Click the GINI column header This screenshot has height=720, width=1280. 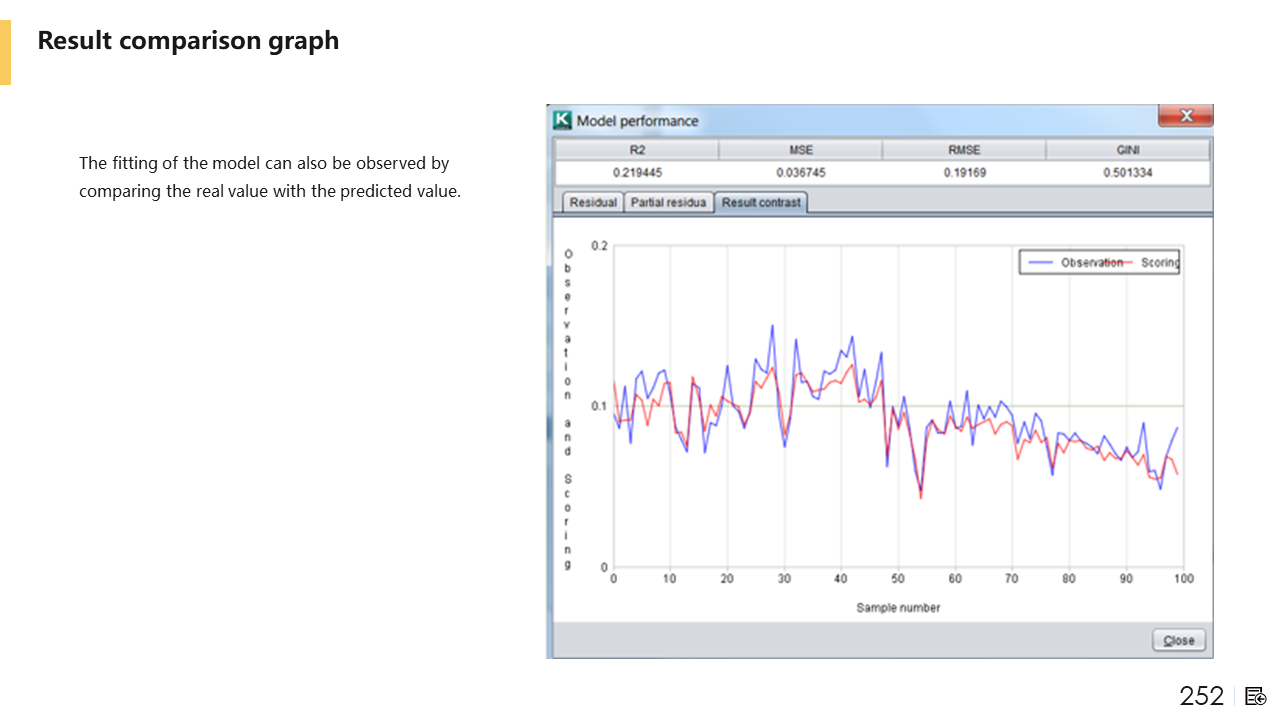[1128, 150]
